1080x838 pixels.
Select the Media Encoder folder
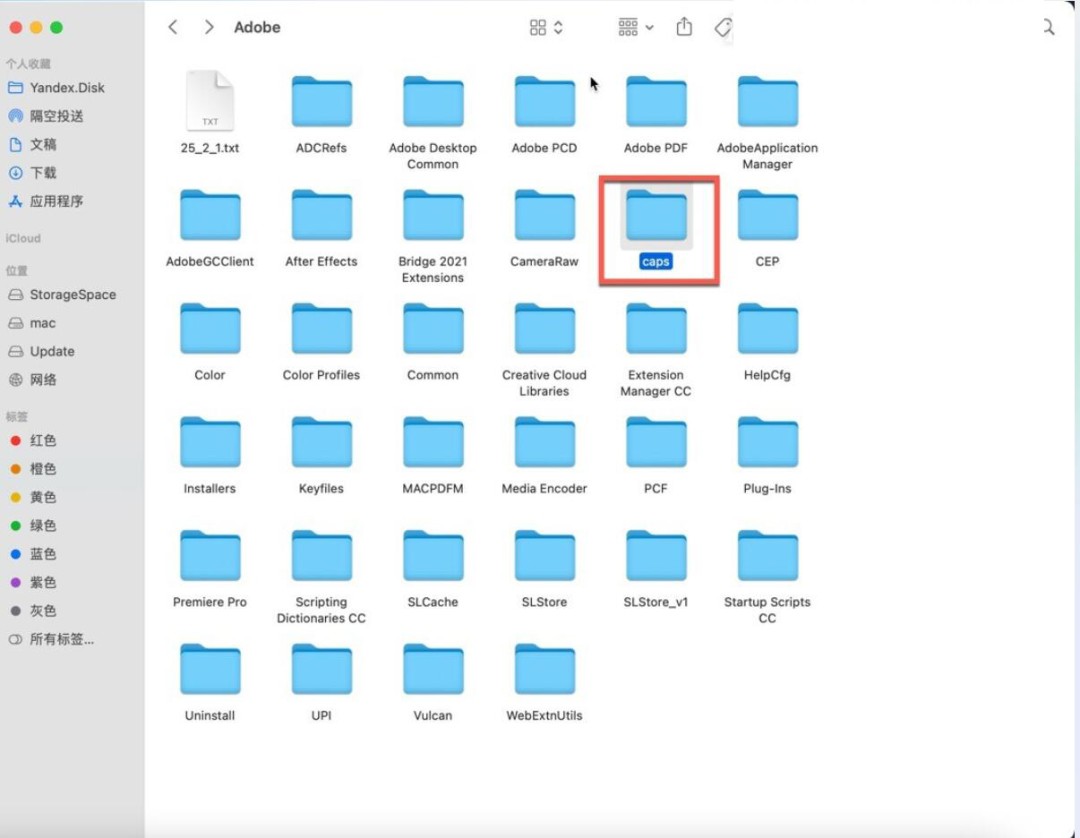(x=544, y=444)
